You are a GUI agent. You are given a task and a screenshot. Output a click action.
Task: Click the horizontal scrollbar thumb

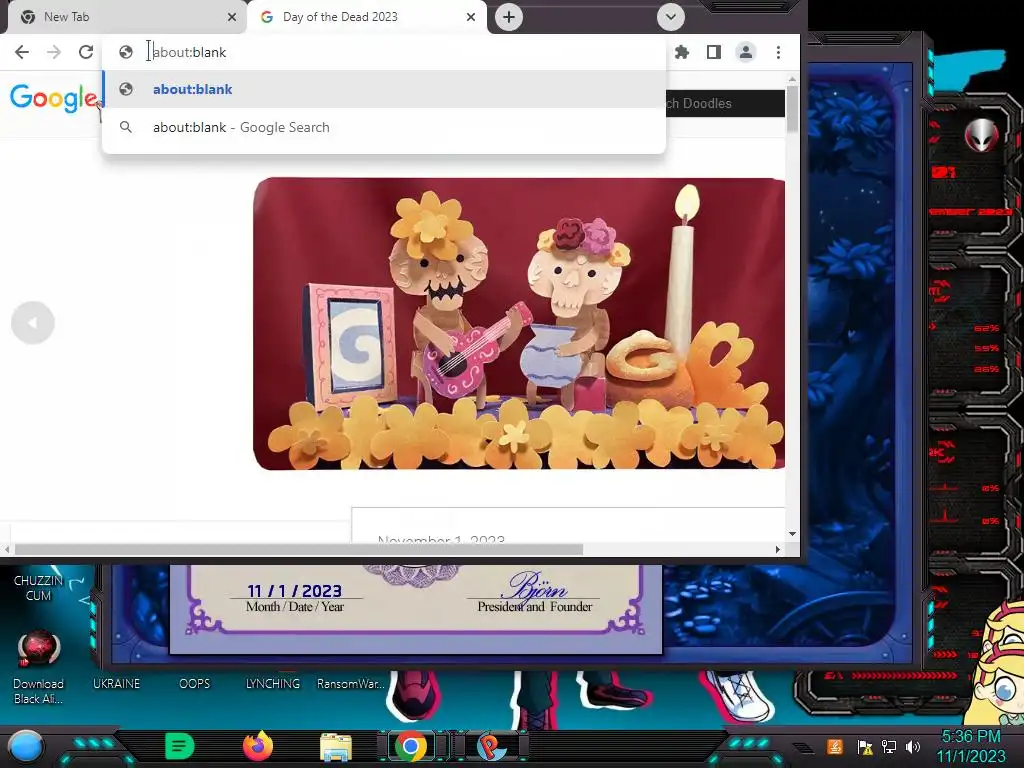tap(298, 550)
